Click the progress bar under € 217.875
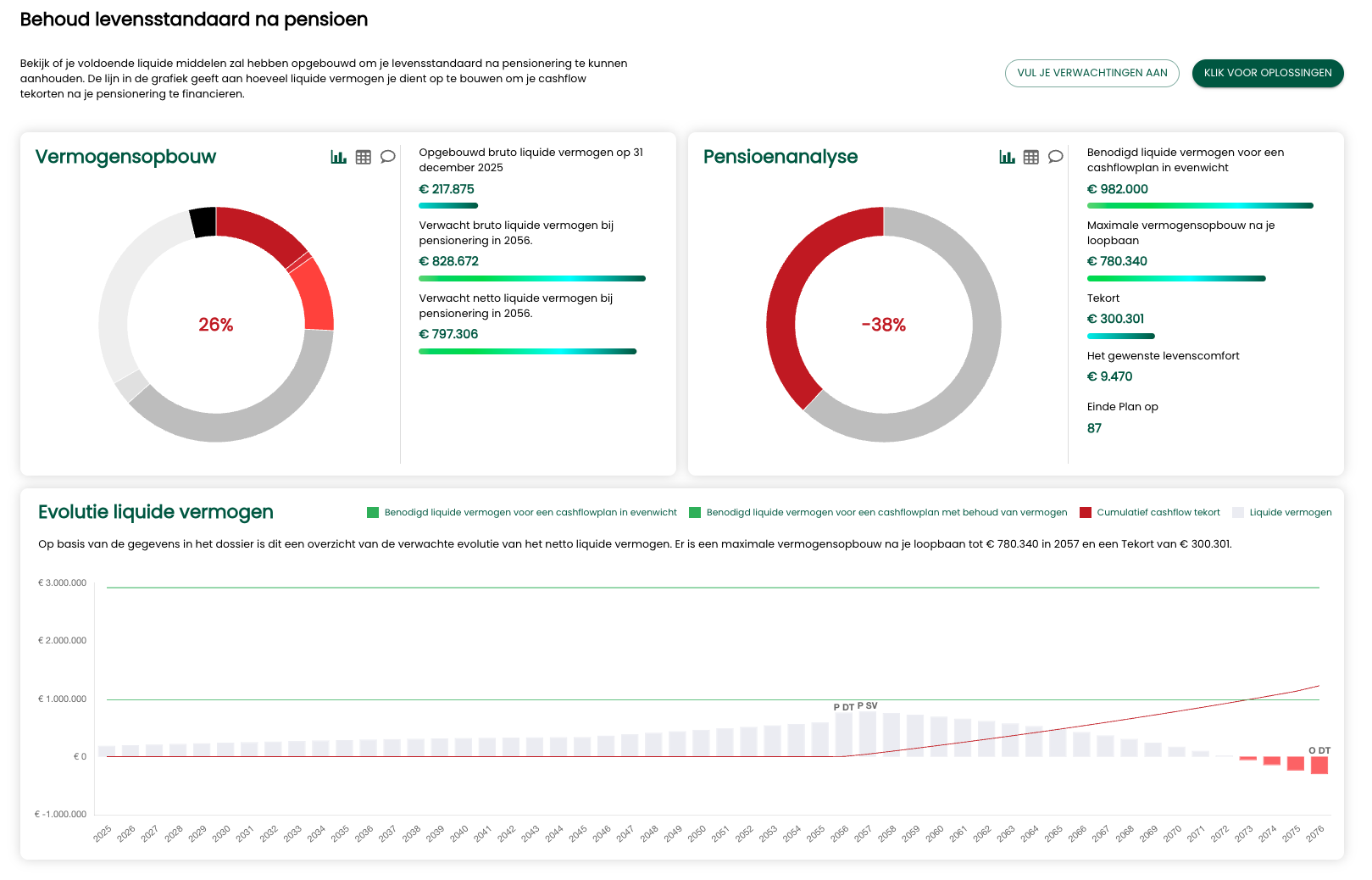This screenshot has width=1372, height=880. [x=448, y=206]
